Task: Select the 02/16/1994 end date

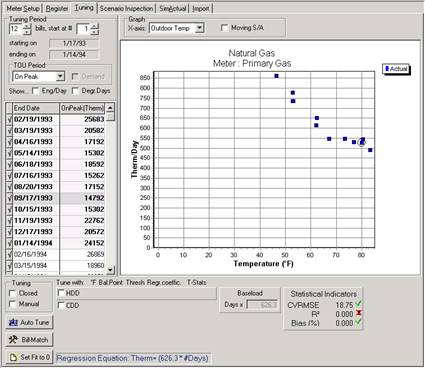Action: coord(30,254)
